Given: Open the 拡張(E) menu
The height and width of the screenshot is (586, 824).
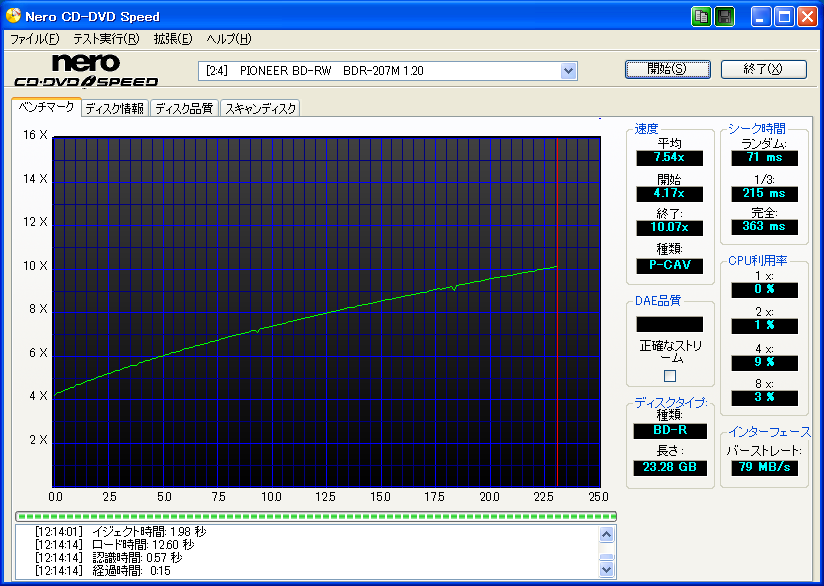Looking at the screenshot, I should [172, 39].
